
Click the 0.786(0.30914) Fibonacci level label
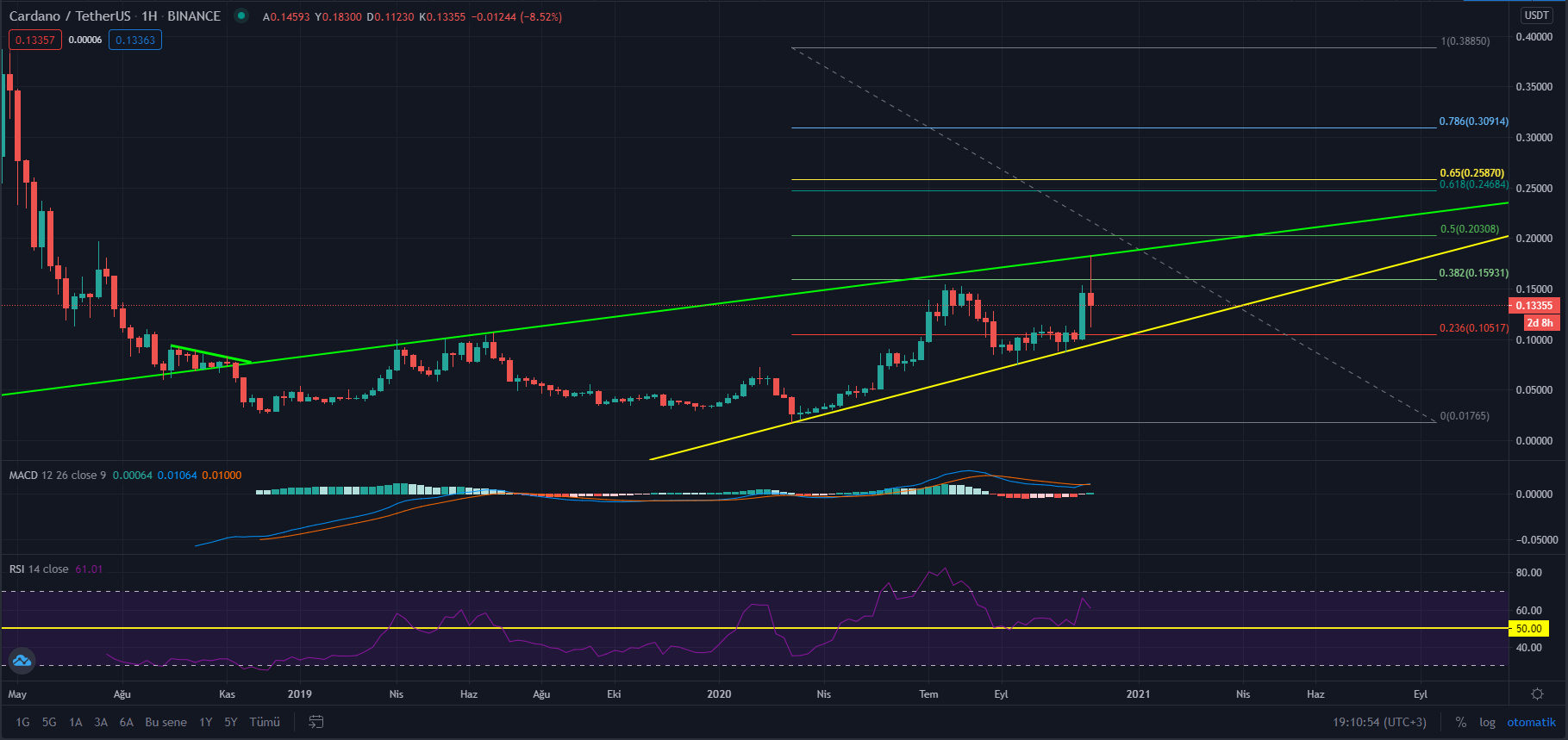click(1474, 121)
